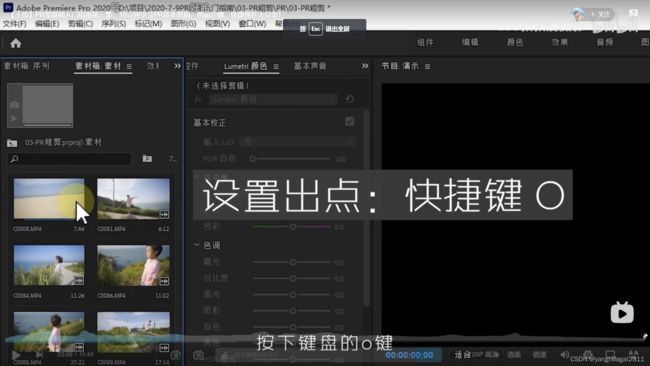Show hidden tabs via the bin panel chevrons
This screenshot has width=650, height=366.
pyautogui.click(x=177, y=66)
